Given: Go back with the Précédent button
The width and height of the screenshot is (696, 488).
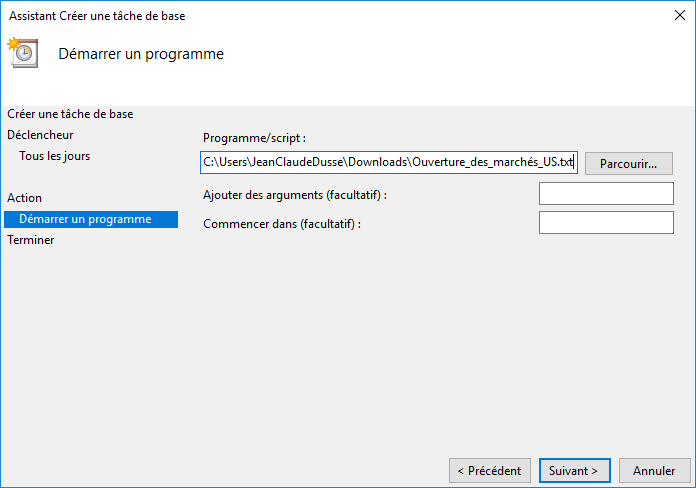Looking at the screenshot, I should [x=489, y=470].
